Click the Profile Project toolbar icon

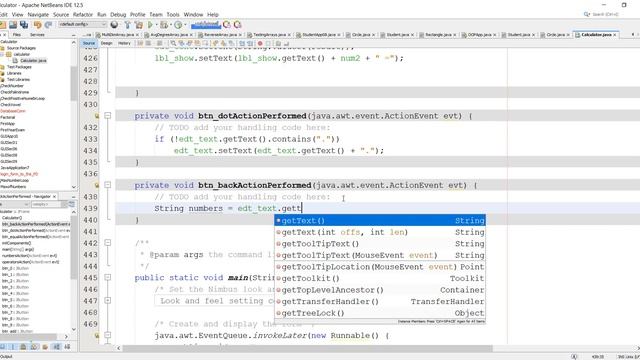[x=178, y=25]
